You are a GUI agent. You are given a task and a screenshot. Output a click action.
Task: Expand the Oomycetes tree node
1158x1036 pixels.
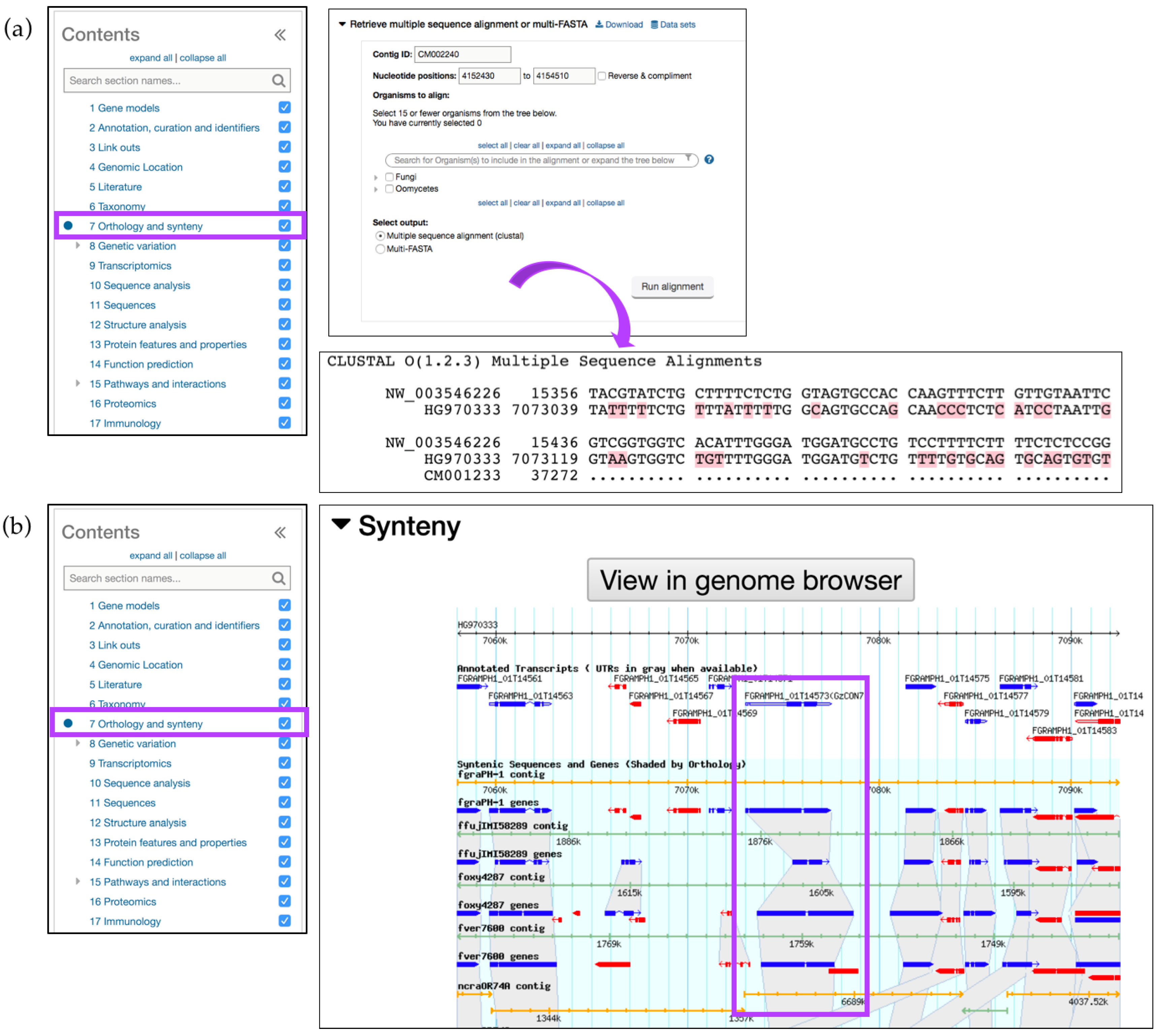[x=376, y=190]
